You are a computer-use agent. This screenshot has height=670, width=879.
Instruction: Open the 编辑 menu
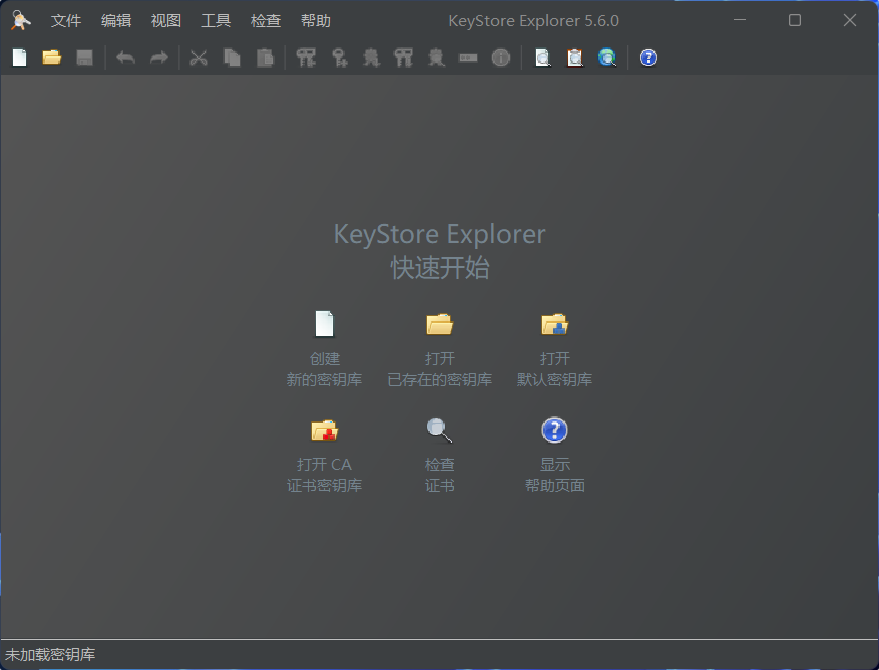(x=116, y=21)
